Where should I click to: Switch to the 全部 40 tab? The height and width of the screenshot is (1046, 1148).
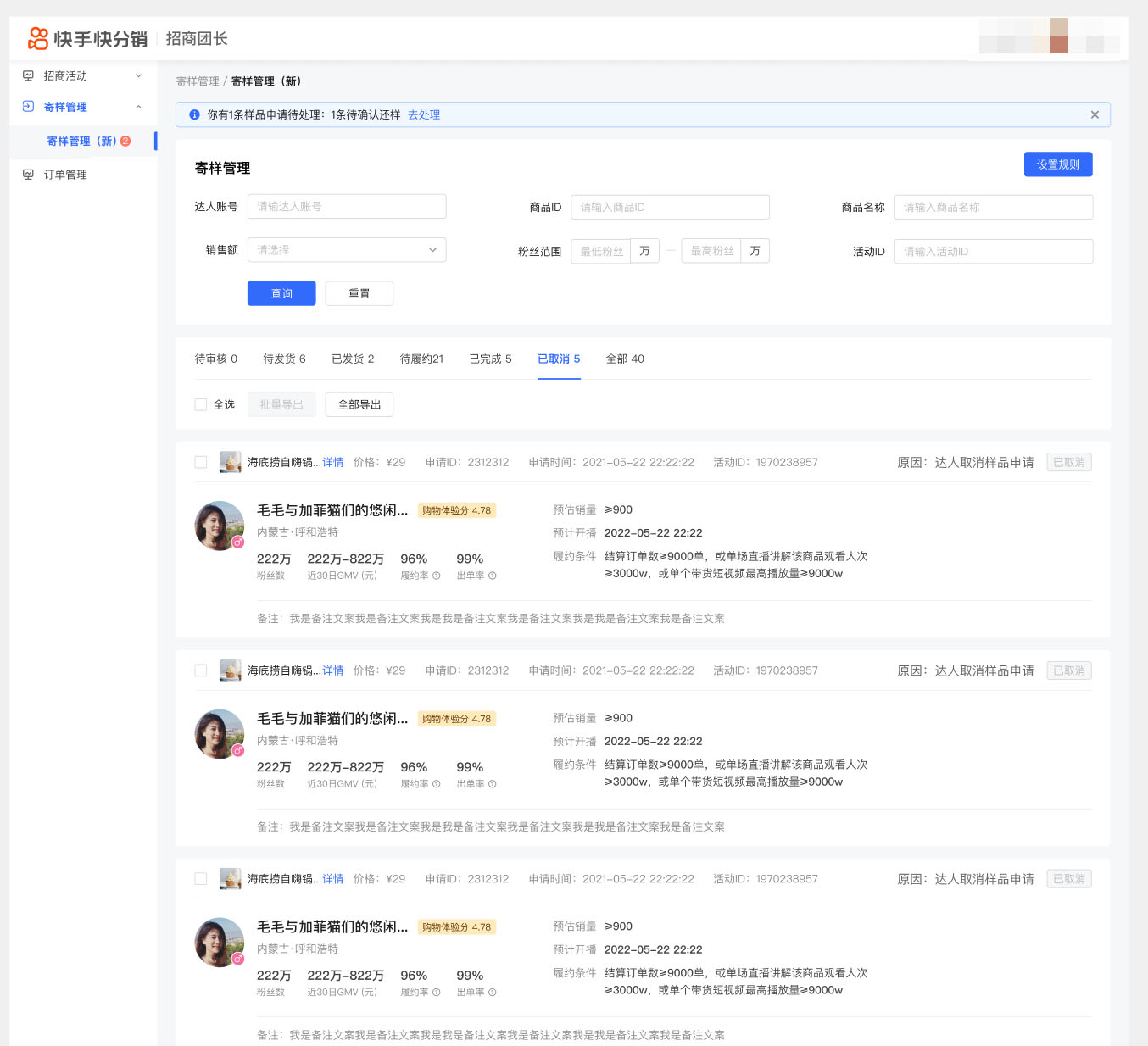625,359
